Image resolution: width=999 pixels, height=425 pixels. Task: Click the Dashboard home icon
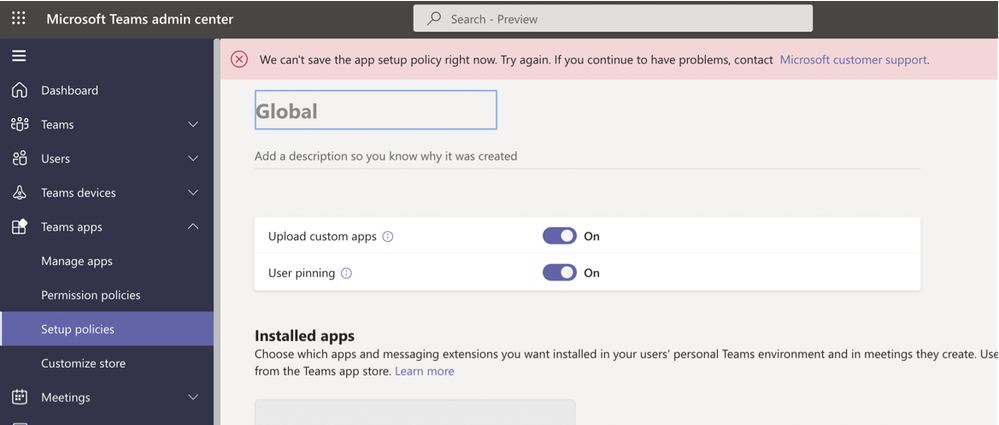click(19, 90)
